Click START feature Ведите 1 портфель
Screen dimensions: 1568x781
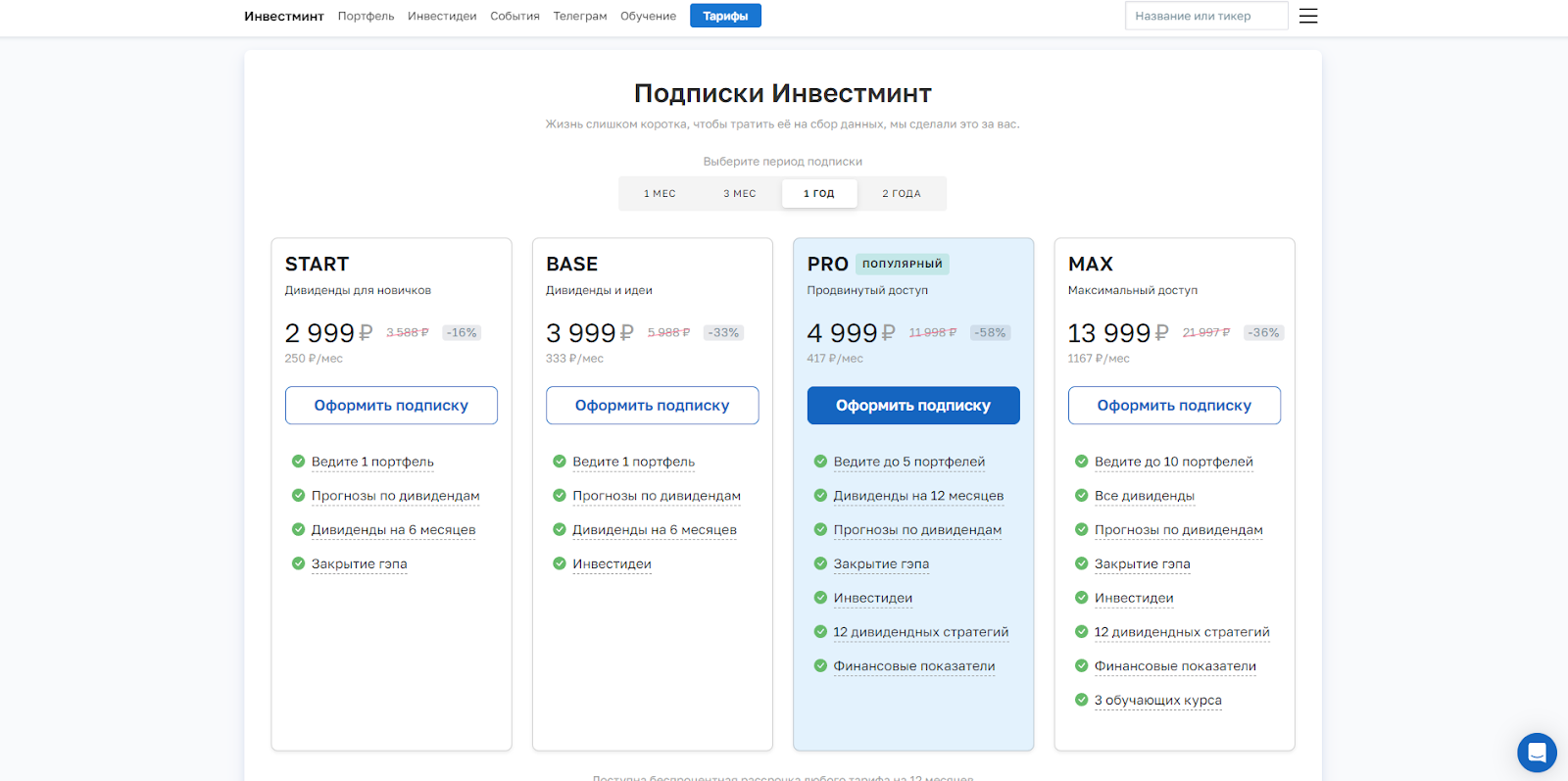pos(372,462)
